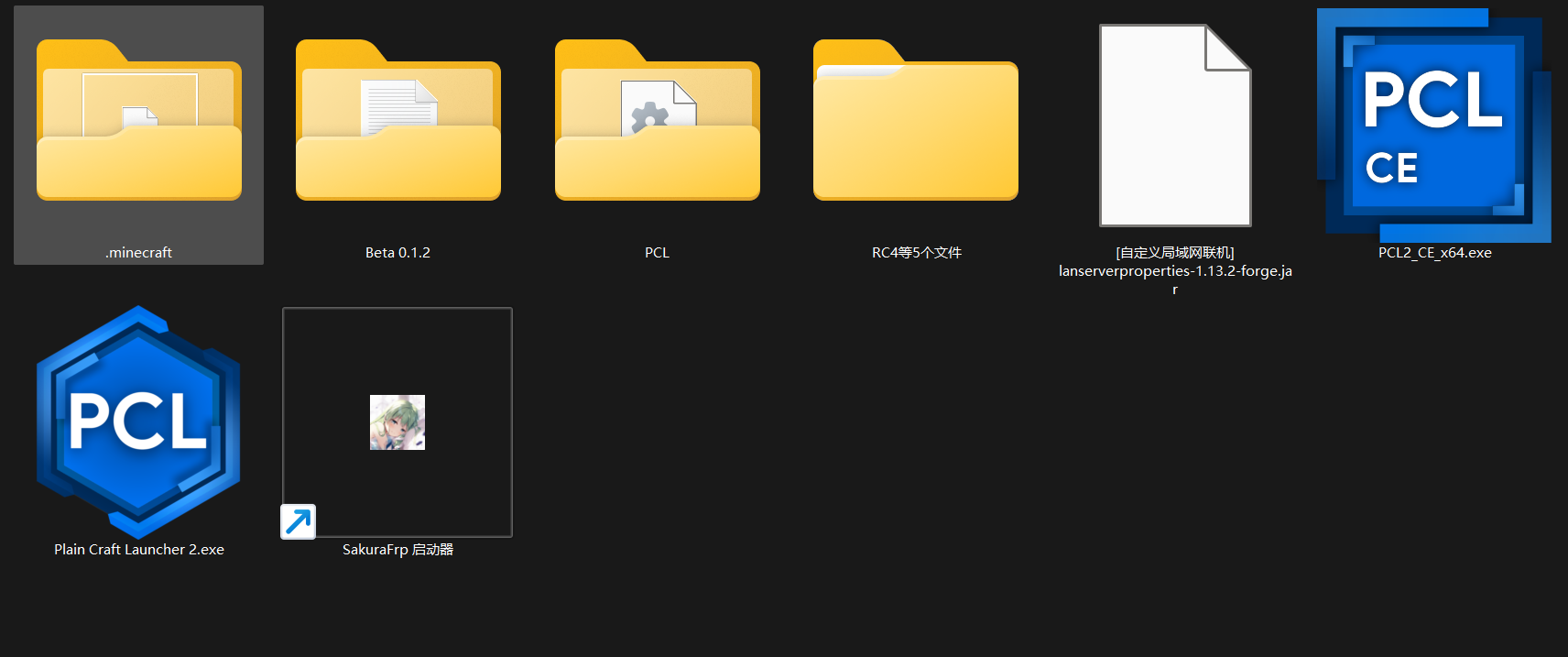Select the PCL folder with gear file

pyautogui.click(x=658, y=119)
